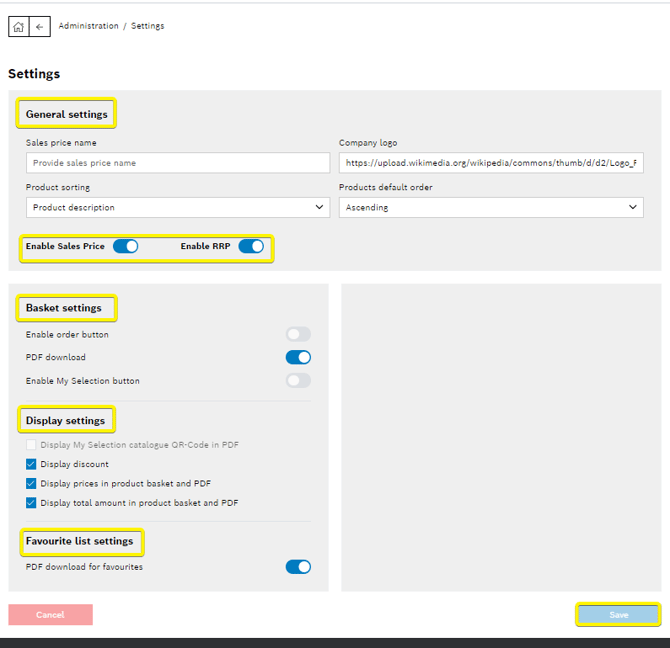Toggle the Enable RRP switch
The width and height of the screenshot is (670, 648).
click(251, 246)
